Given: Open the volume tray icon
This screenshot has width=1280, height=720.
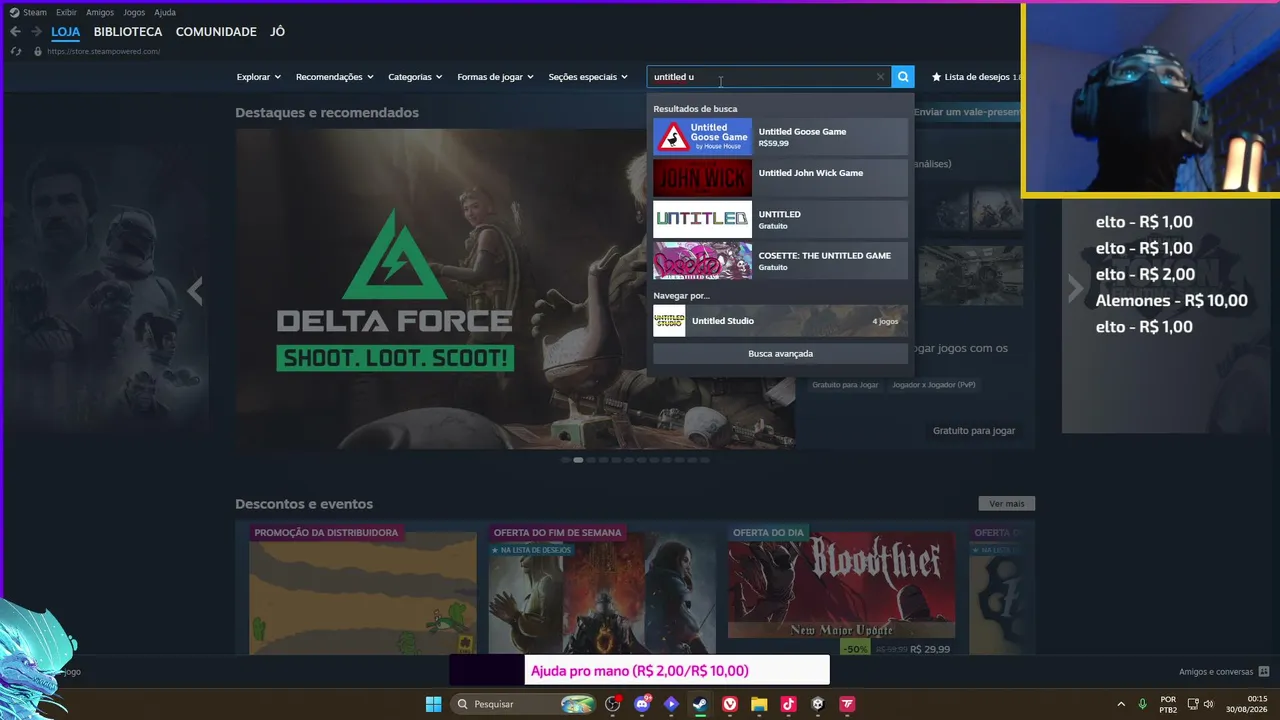Looking at the screenshot, I should tap(1209, 704).
